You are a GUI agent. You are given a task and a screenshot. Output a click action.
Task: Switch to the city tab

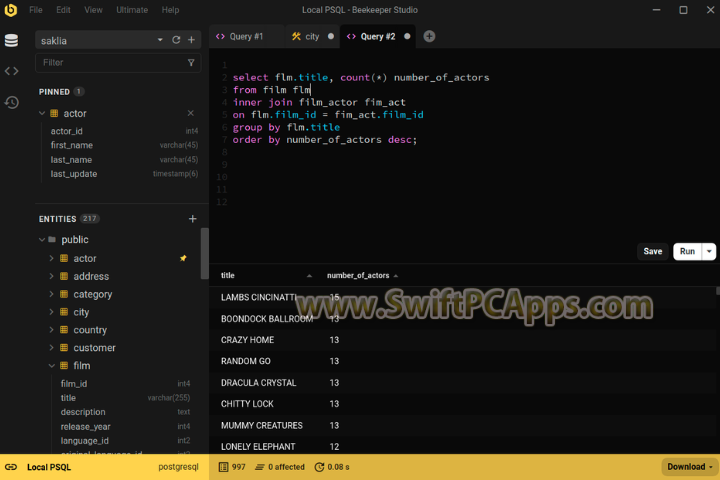312,36
